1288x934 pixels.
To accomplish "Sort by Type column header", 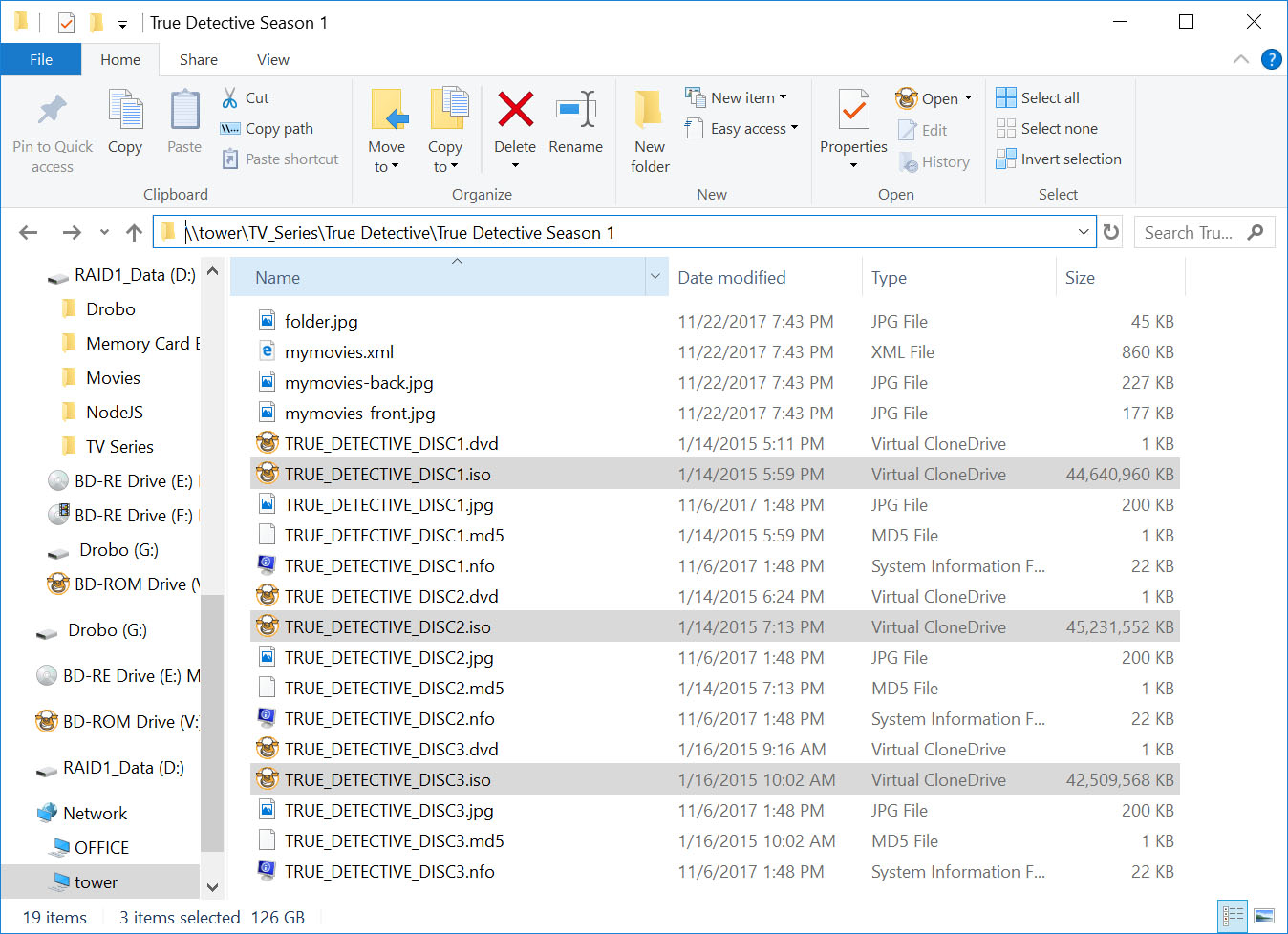I will [958, 277].
